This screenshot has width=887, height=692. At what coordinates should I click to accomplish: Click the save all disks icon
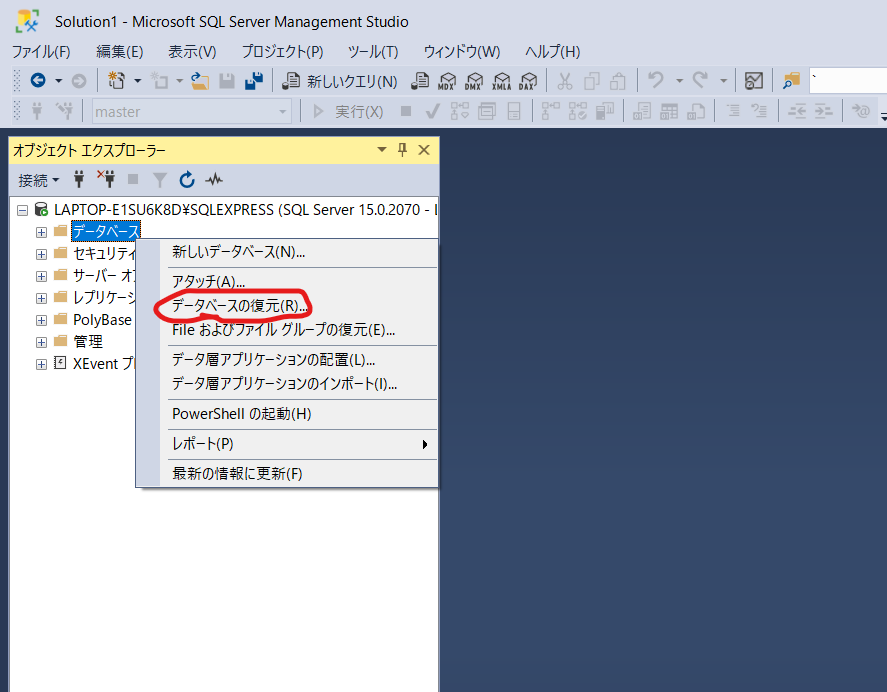click(254, 81)
